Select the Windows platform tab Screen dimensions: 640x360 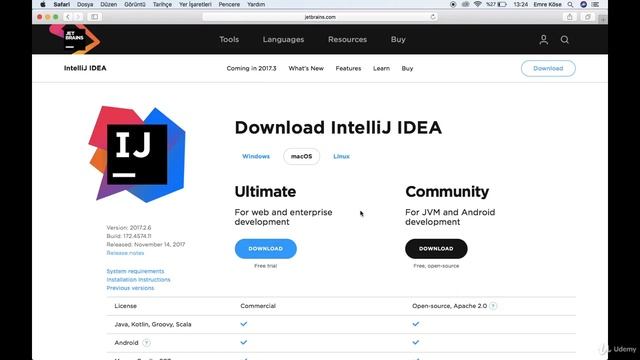coord(256,156)
